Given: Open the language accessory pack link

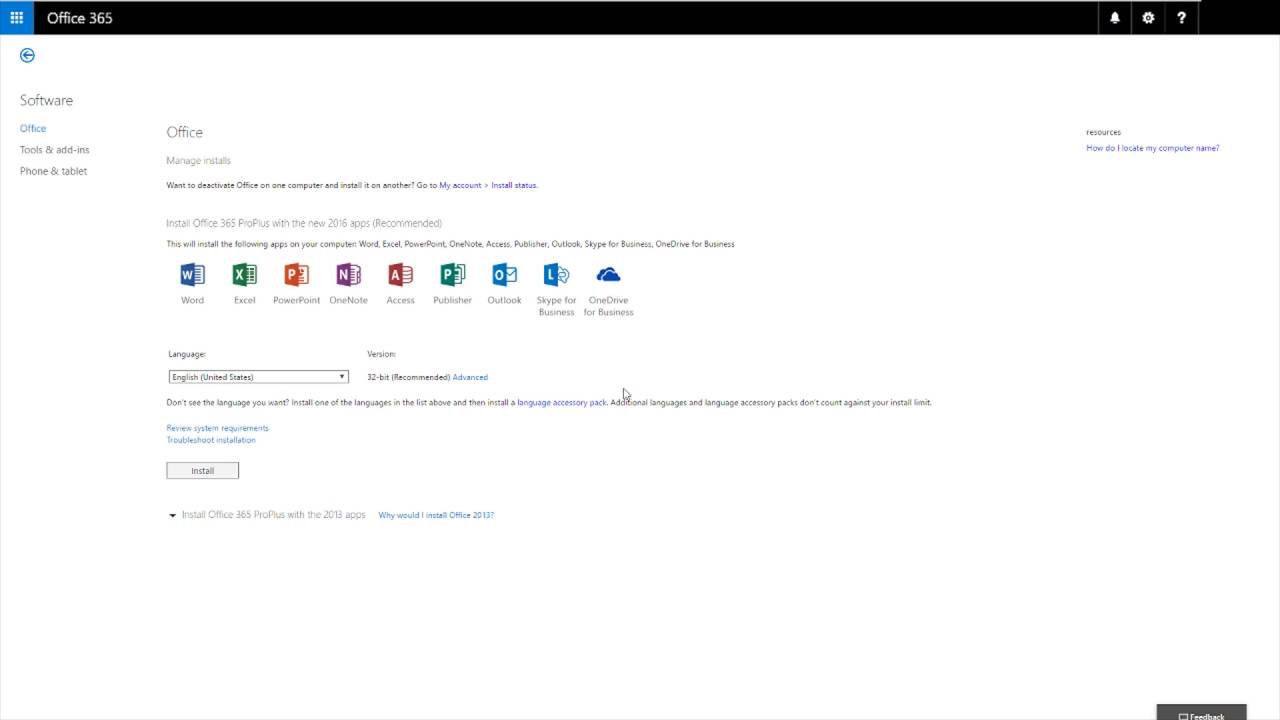Looking at the screenshot, I should [x=562, y=402].
